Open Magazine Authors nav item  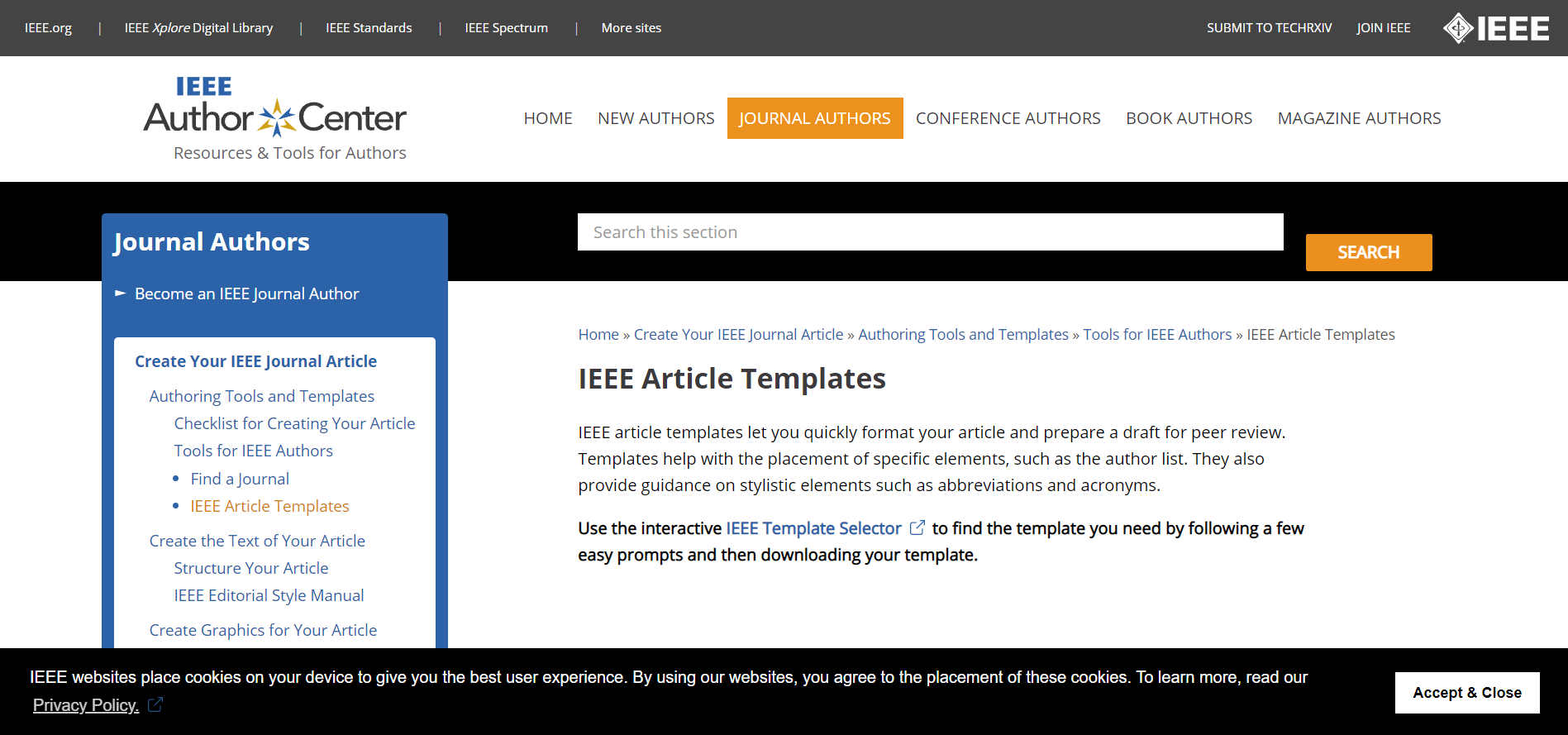(x=1359, y=118)
